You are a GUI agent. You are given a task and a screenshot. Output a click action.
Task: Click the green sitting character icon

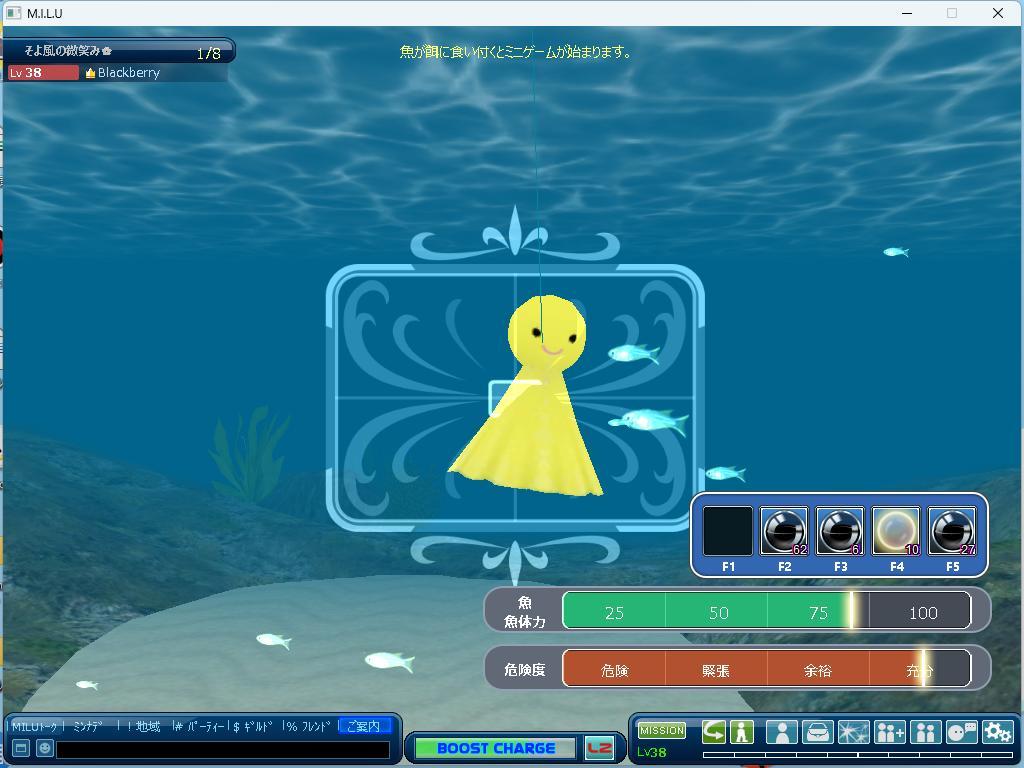pos(741,732)
